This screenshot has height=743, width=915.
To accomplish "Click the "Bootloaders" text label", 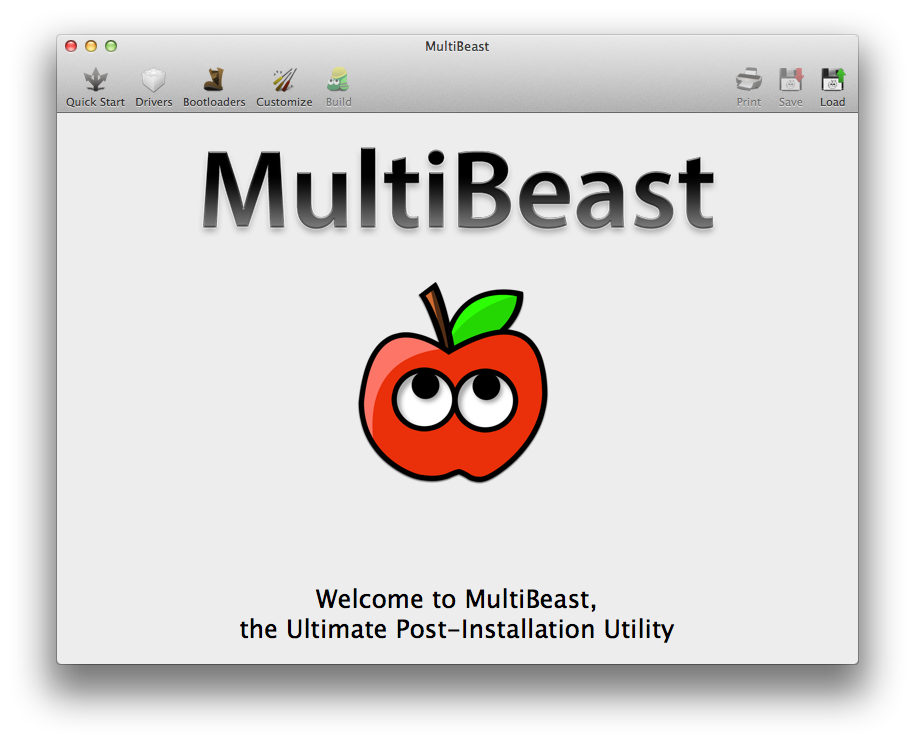I will point(214,102).
